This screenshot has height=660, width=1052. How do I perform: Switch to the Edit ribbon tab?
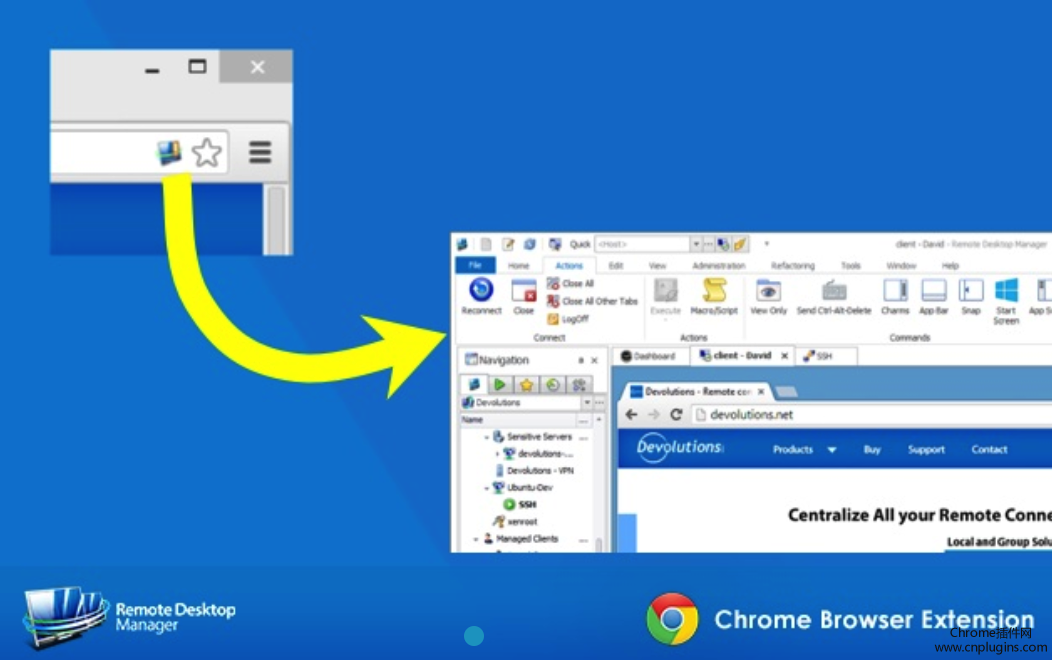(x=616, y=266)
